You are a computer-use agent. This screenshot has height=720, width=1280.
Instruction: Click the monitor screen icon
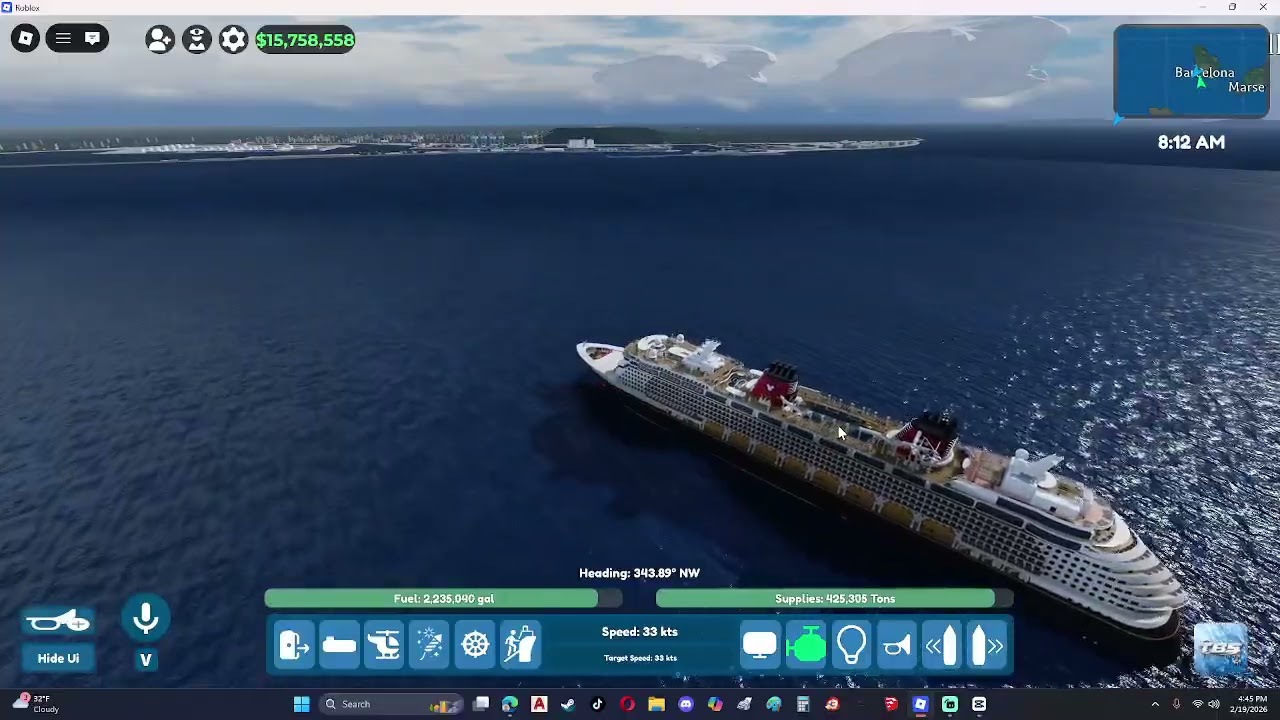(x=760, y=645)
